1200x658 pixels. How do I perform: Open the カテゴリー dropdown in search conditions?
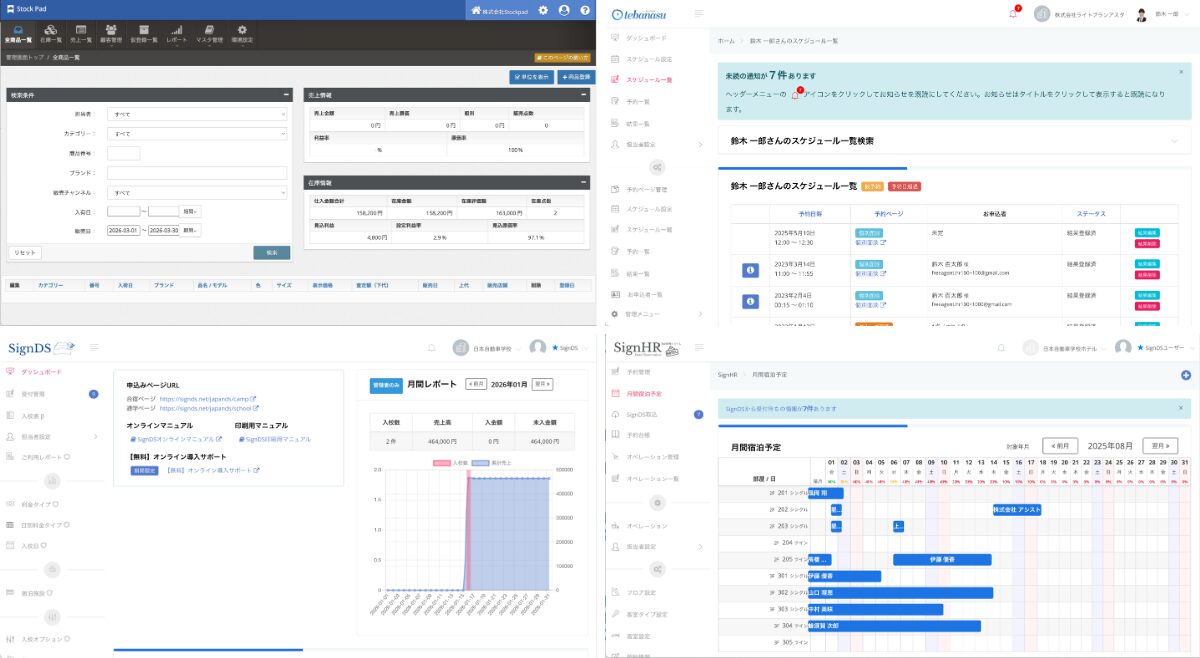pyautogui.click(x=197, y=133)
